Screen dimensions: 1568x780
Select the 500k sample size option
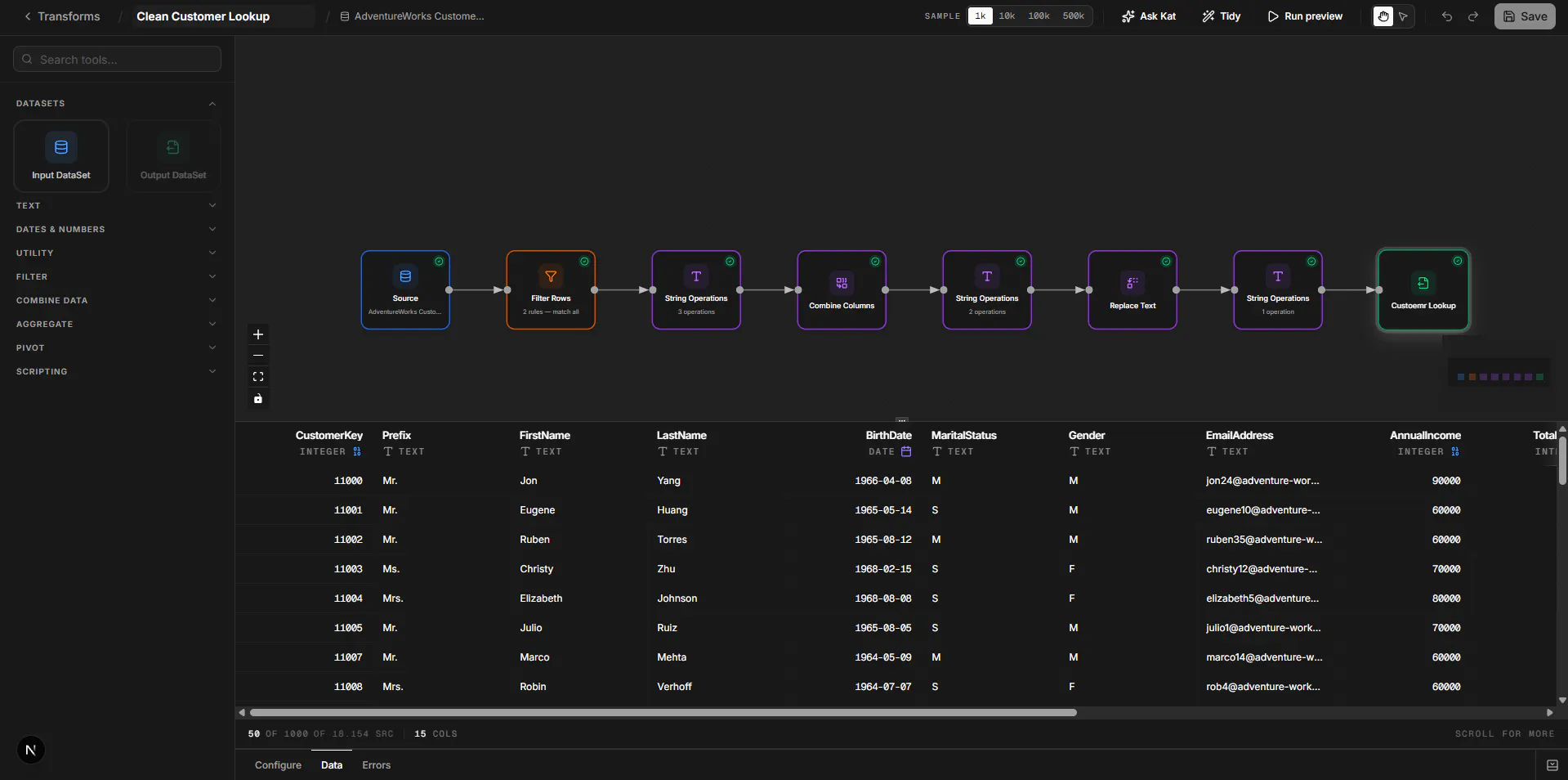(x=1073, y=16)
